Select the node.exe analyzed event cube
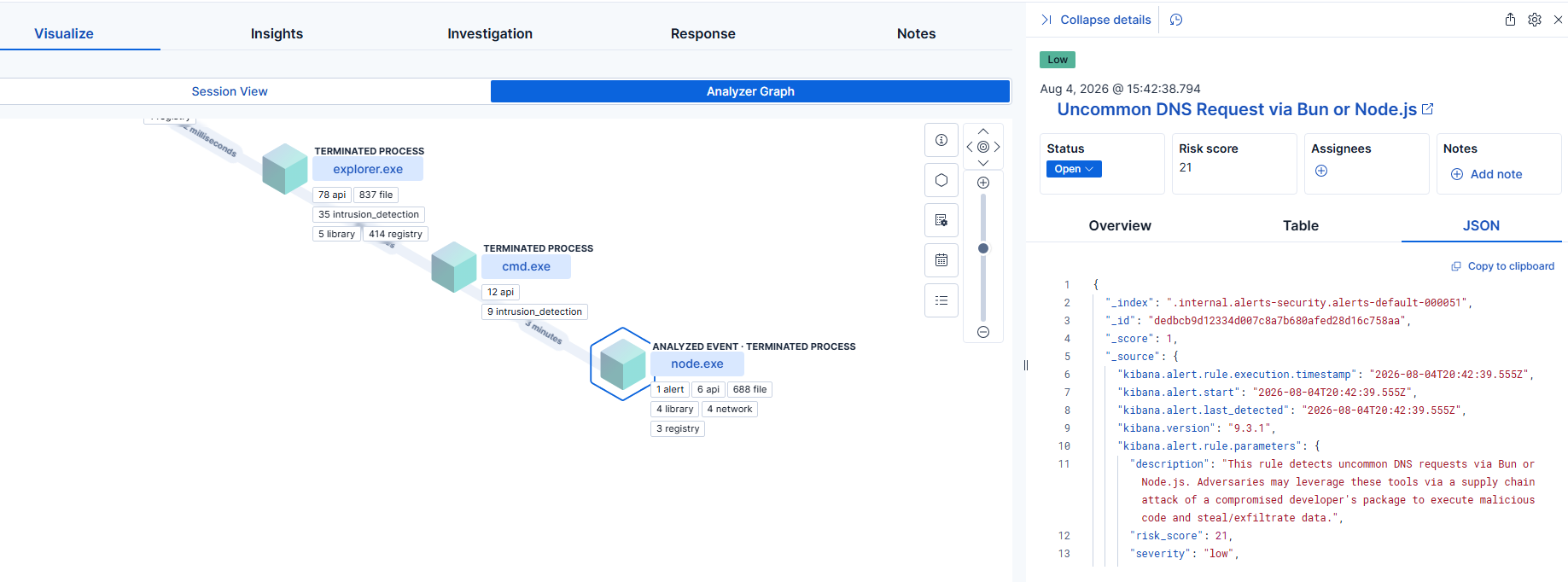The image size is (1568, 582). (622, 364)
